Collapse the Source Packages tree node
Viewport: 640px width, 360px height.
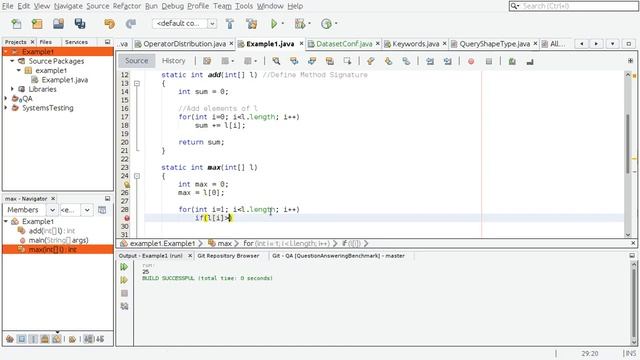click(12, 61)
